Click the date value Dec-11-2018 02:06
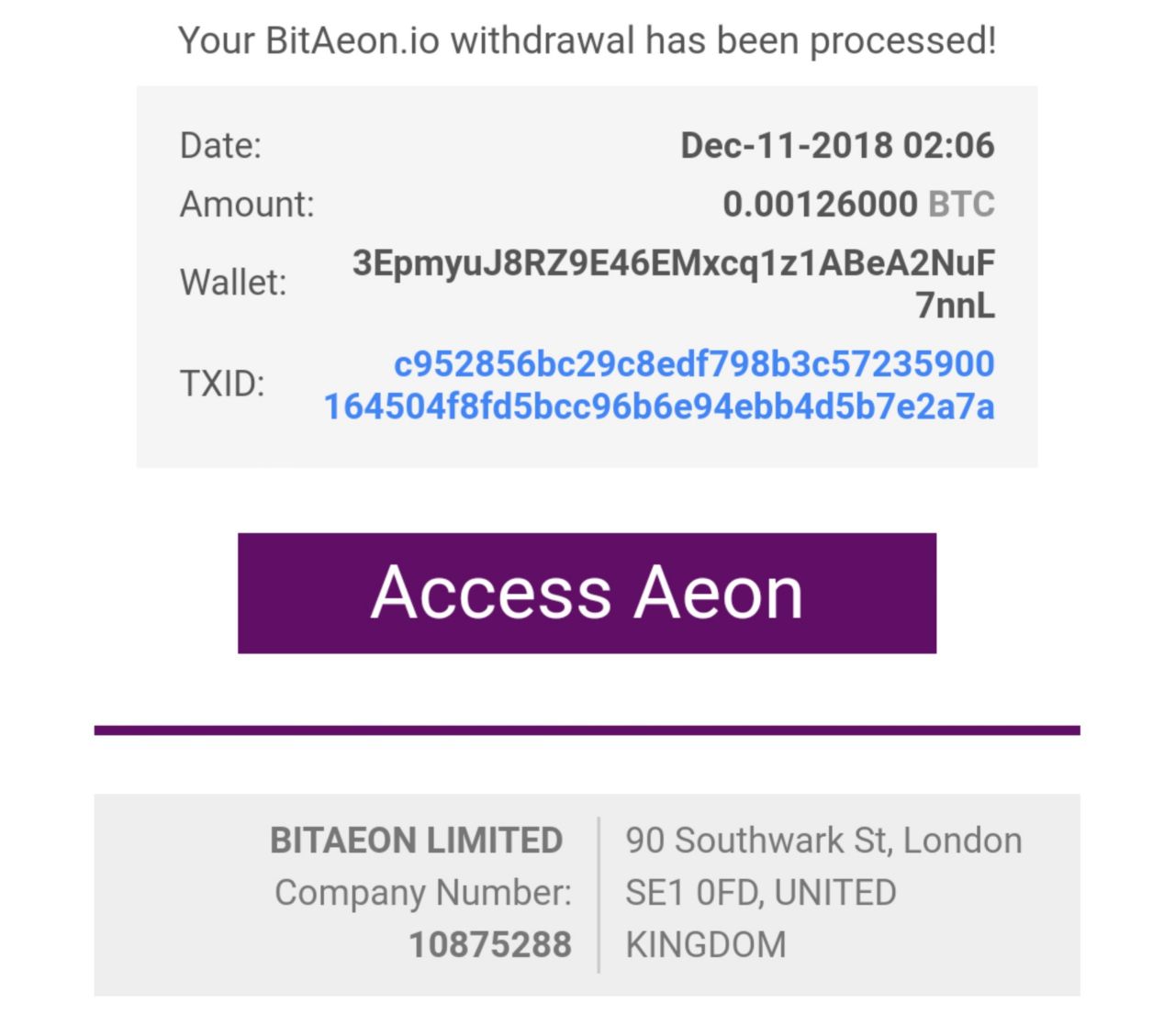Viewport: 1175px width, 1036px height. point(837,146)
